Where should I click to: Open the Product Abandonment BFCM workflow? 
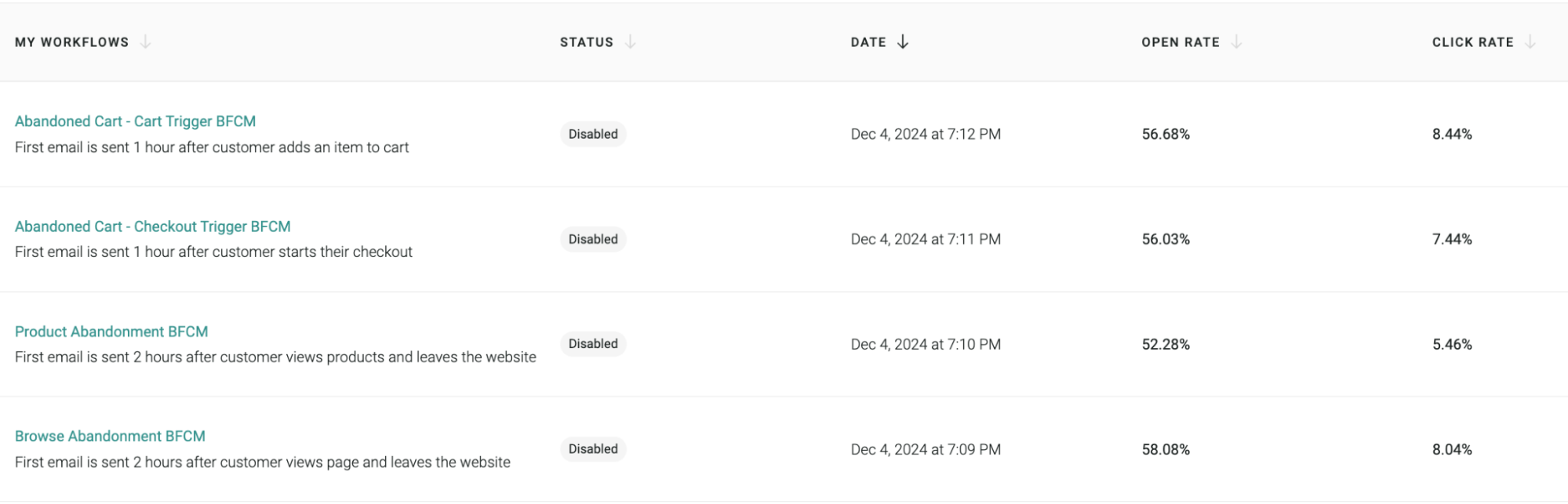click(x=111, y=332)
